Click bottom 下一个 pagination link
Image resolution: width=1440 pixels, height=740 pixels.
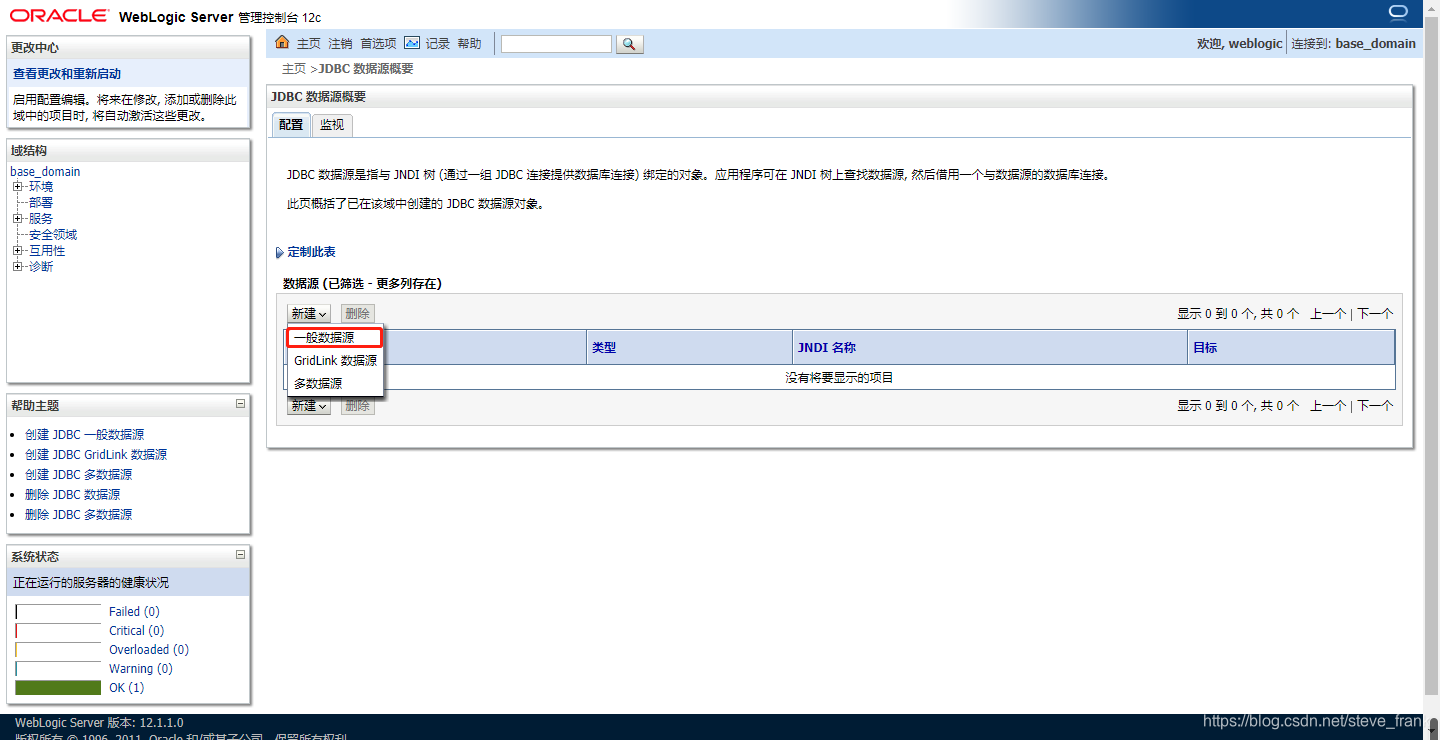[1375, 406]
